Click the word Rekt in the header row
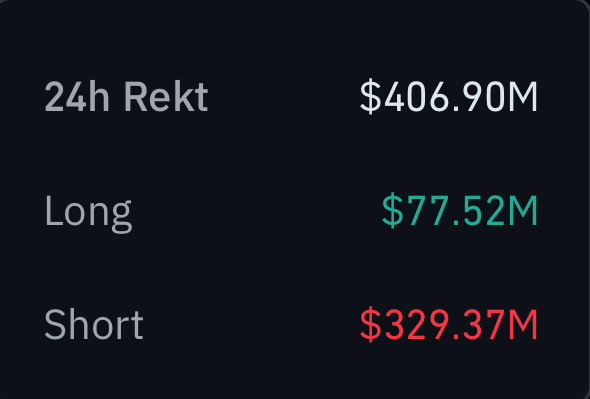590x399 pixels. (x=166, y=96)
